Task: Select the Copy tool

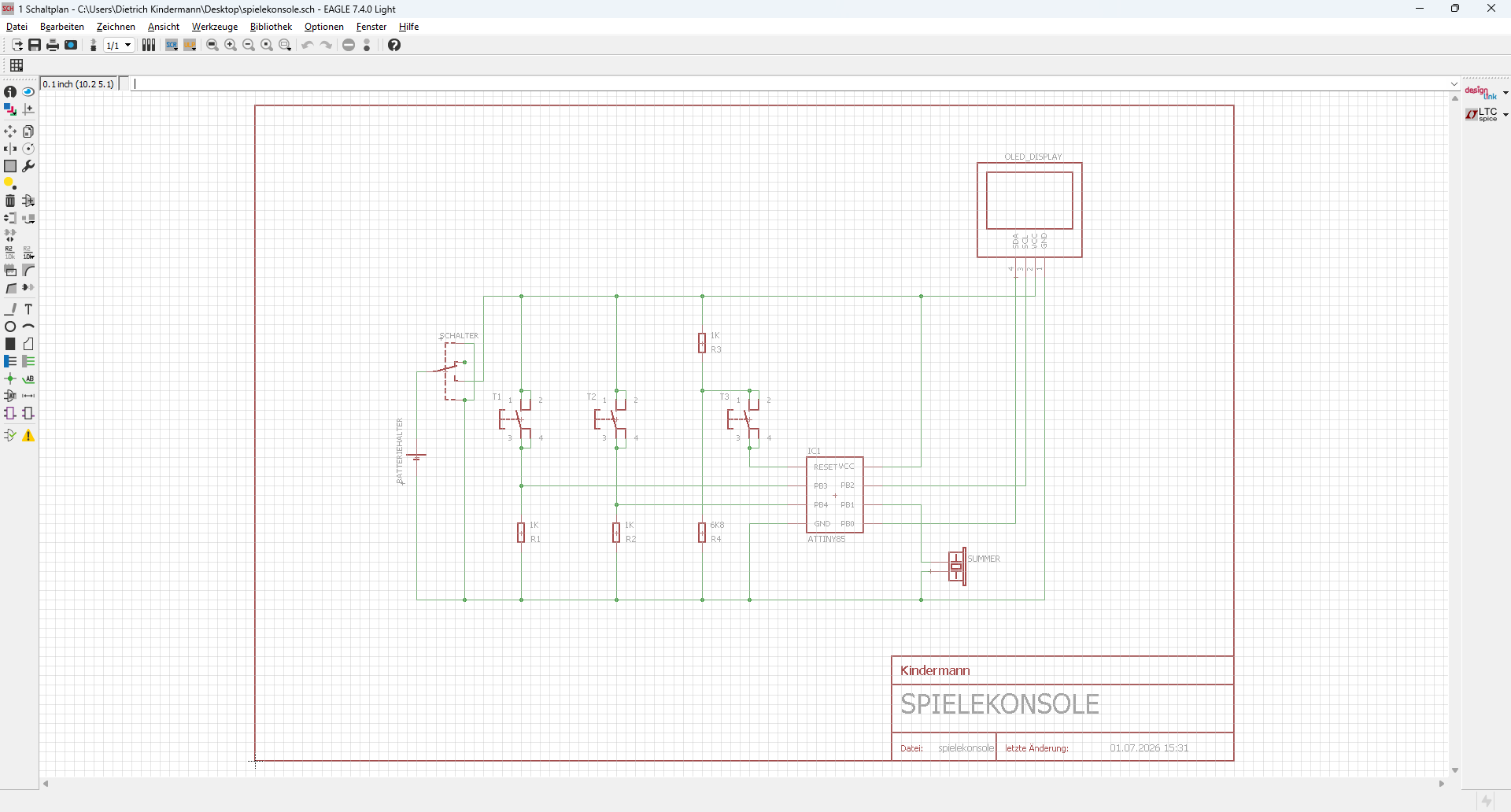Action: pyautogui.click(x=28, y=131)
